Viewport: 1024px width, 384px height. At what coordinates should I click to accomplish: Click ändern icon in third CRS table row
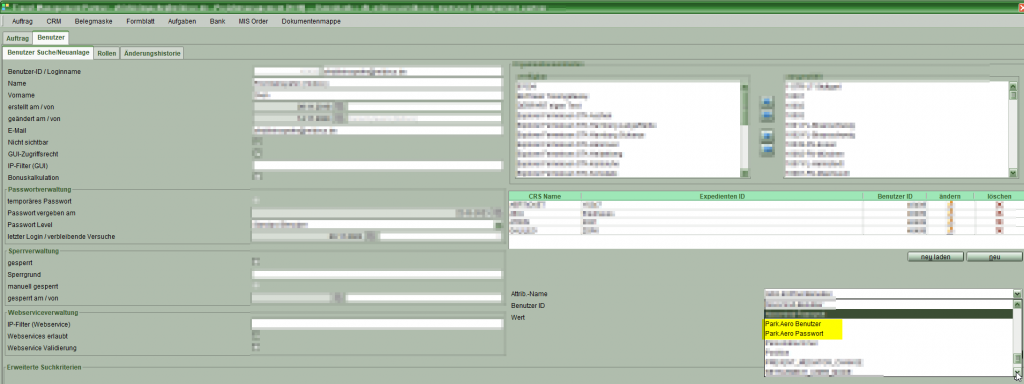pyautogui.click(x=950, y=222)
